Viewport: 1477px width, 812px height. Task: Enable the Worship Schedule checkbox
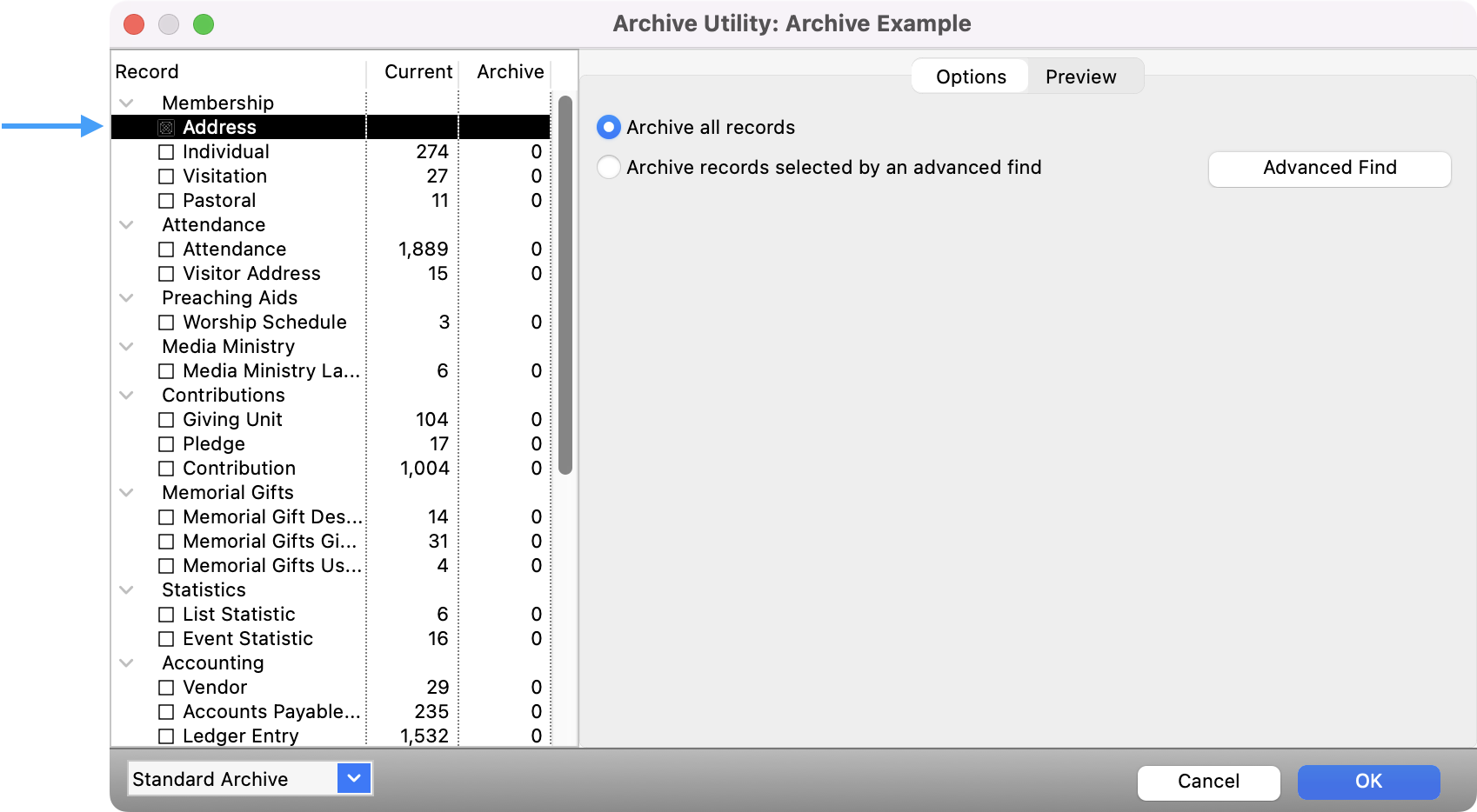point(166,322)
